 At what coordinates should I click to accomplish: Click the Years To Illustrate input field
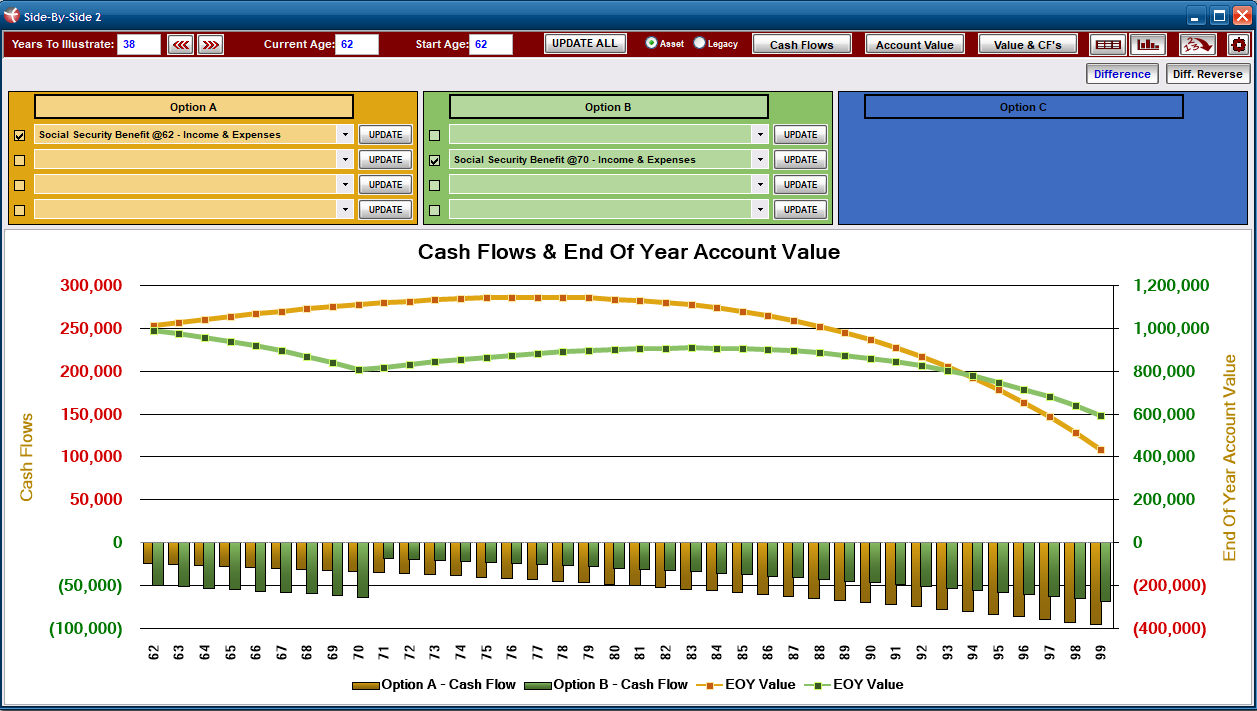coord(139,44)
